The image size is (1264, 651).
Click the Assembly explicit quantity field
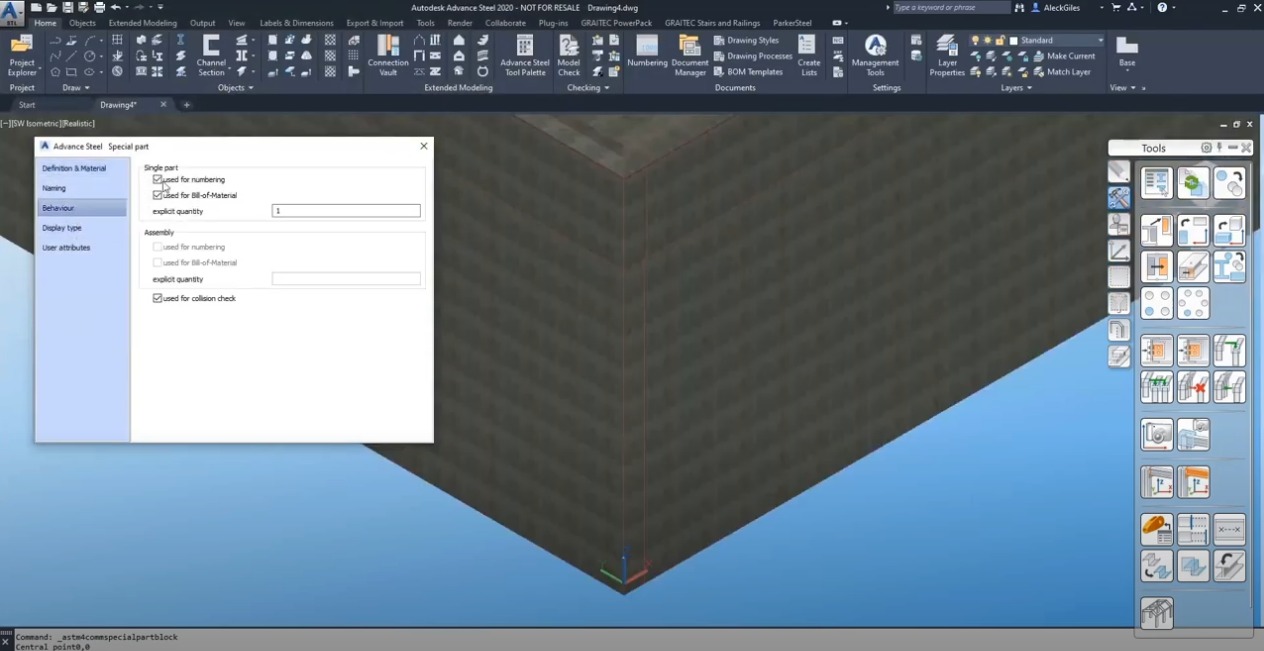(x=346, y=279)
